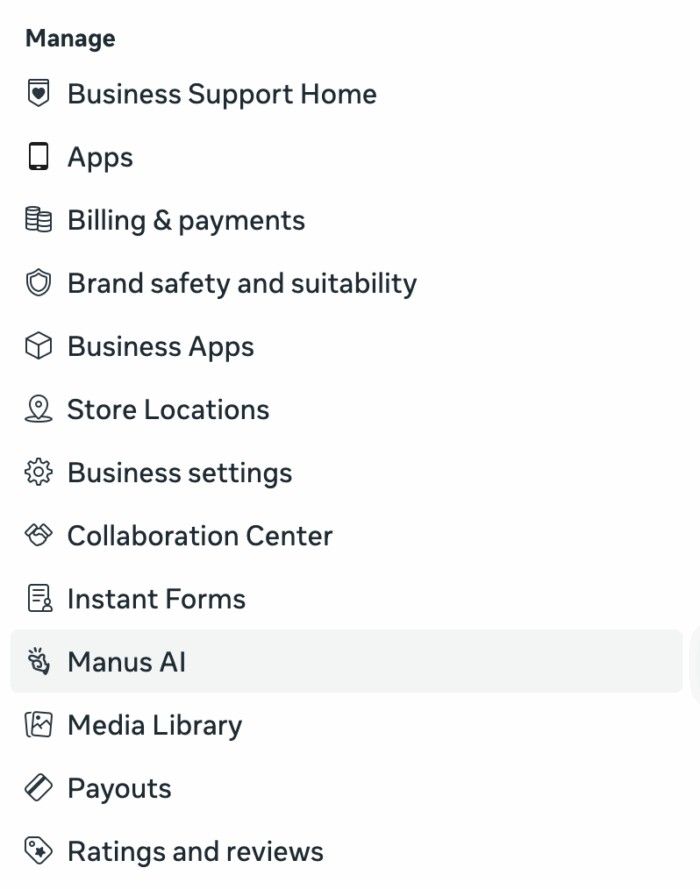Open Brand safety and suitability settings
This screenshot has height=889, width=700.
[241, 283]
